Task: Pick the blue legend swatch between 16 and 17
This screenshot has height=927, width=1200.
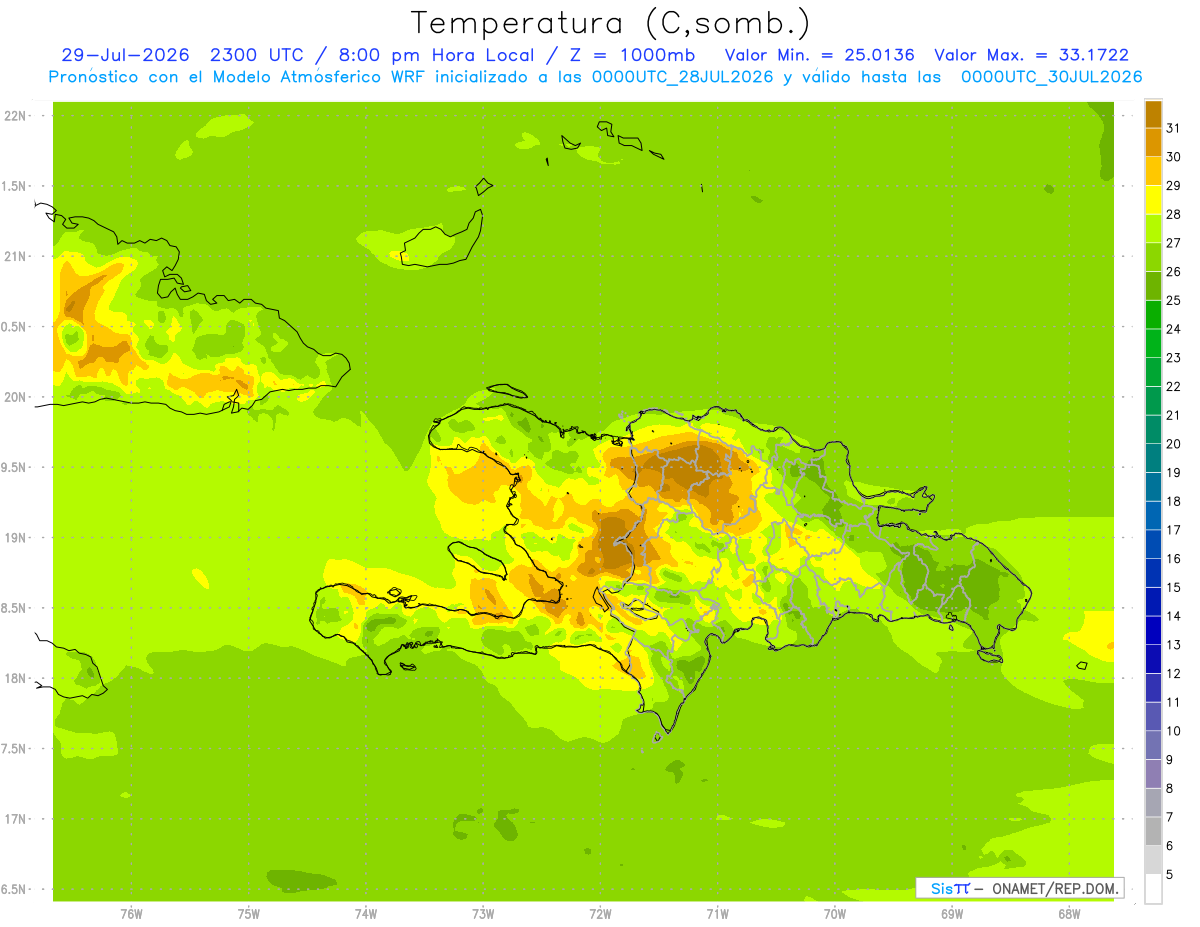Action: (1153, 544)
